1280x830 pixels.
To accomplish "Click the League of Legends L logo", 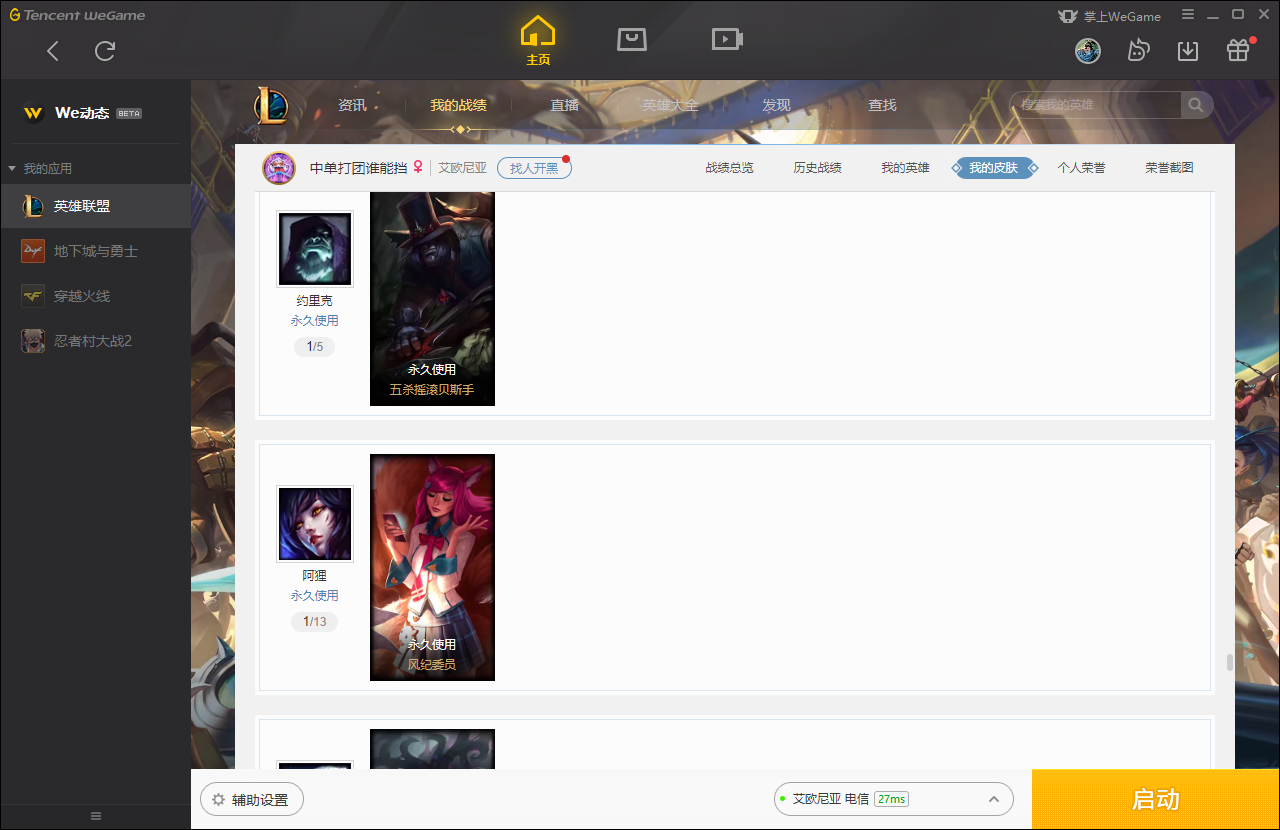I will (x=271, y=106).
